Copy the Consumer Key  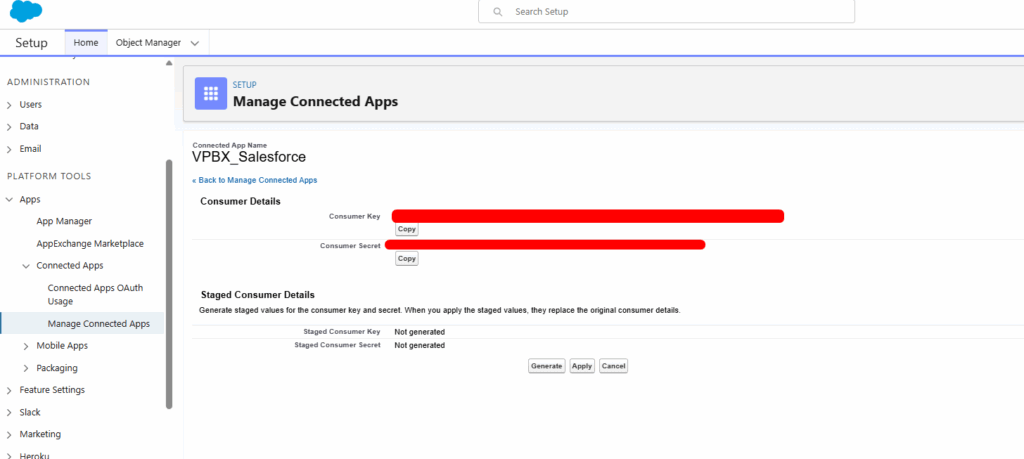click(x=406, y=230)
